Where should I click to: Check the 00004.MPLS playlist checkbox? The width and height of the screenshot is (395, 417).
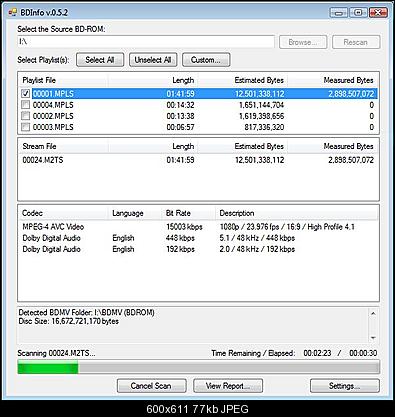tap(25, 105)
